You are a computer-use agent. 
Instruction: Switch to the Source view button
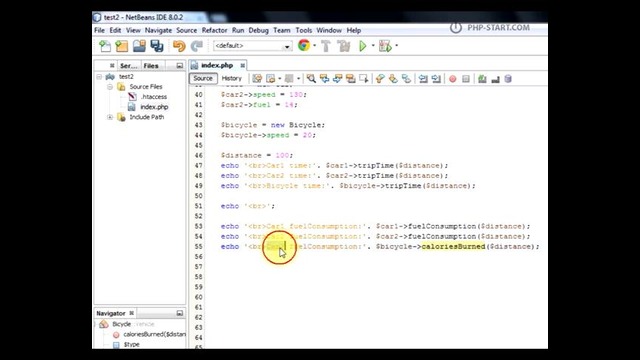203,78
